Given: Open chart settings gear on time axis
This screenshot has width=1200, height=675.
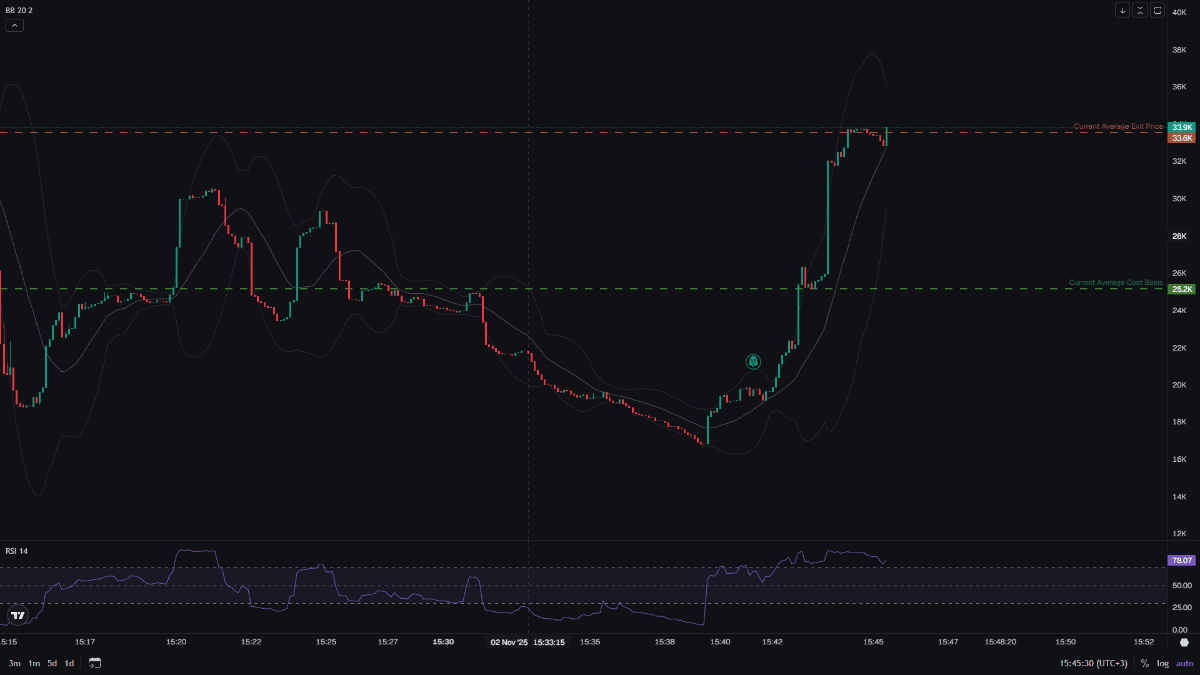Looking at the screenshot, I should (x=1184, y=643).
